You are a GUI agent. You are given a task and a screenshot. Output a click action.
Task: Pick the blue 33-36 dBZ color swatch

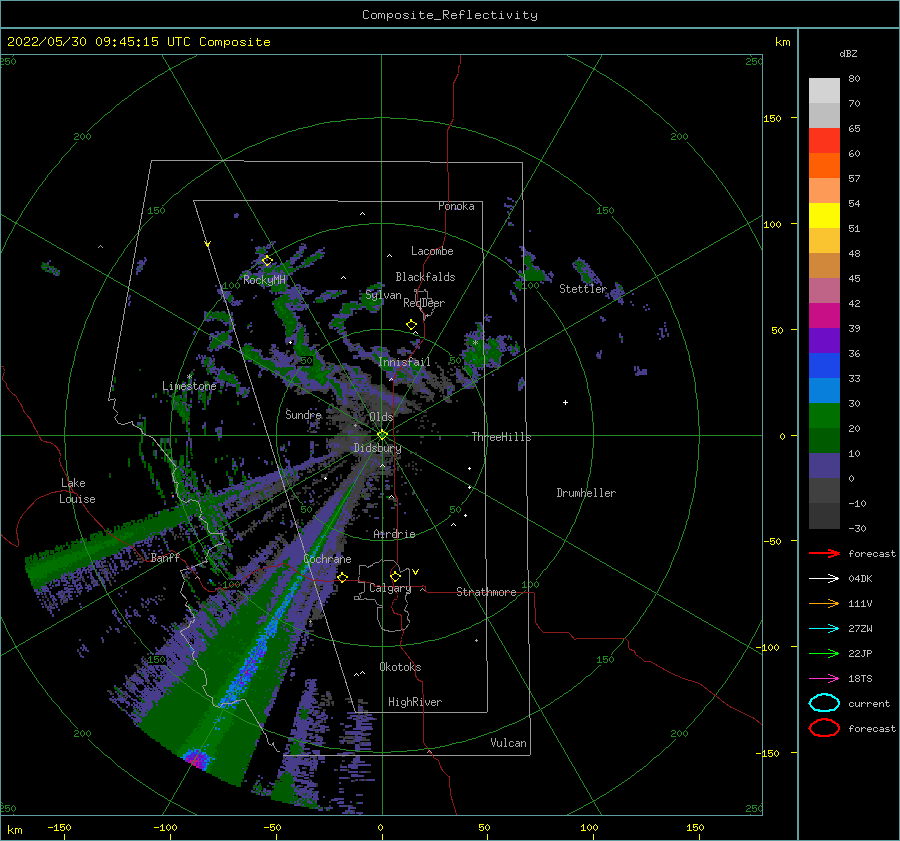824,366
